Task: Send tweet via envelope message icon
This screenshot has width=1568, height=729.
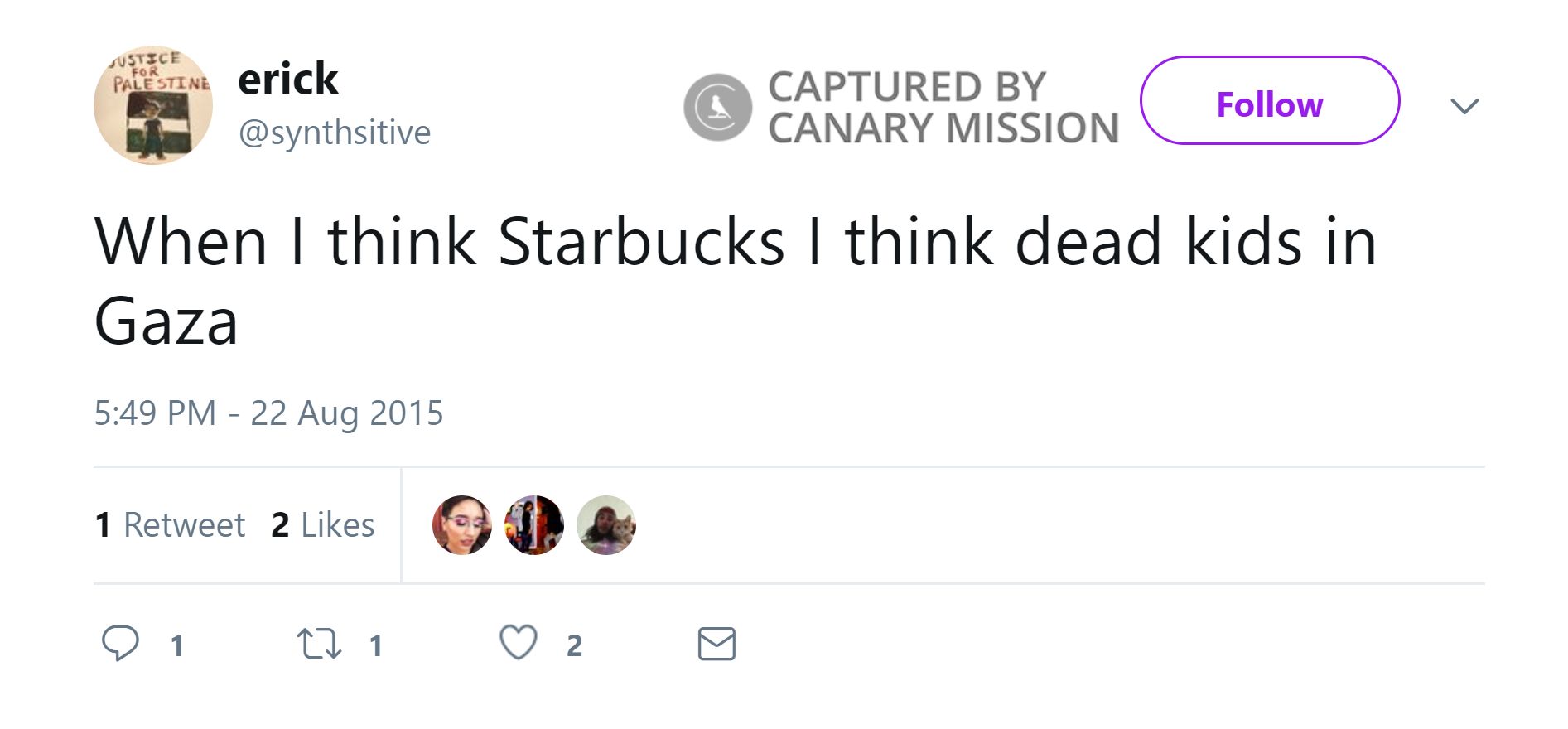Action: pyautogui.click(x=716, y=644)
